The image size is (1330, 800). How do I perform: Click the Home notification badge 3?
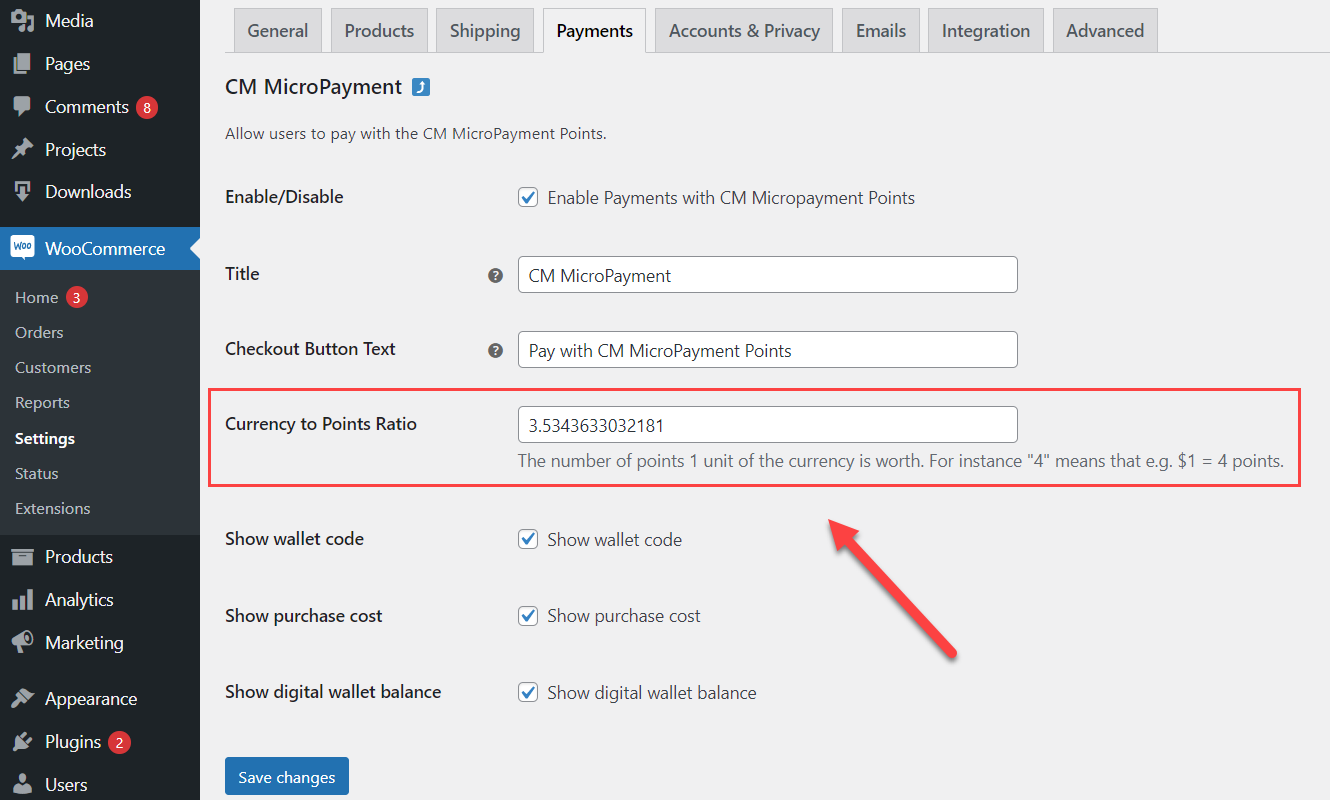point(77,297)
